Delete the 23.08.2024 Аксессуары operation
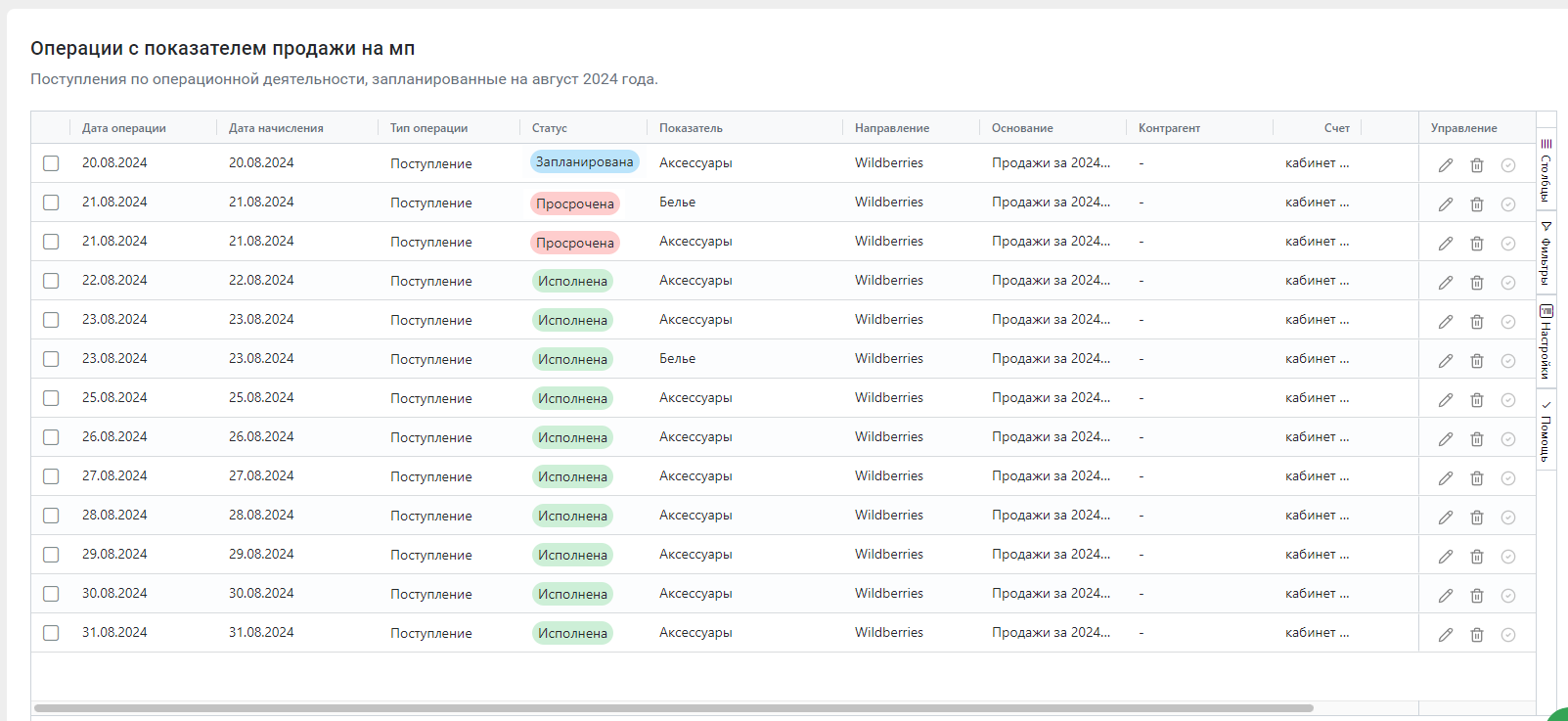The width and height of the screenshot is (1568, 721). tap(1477, 322)
